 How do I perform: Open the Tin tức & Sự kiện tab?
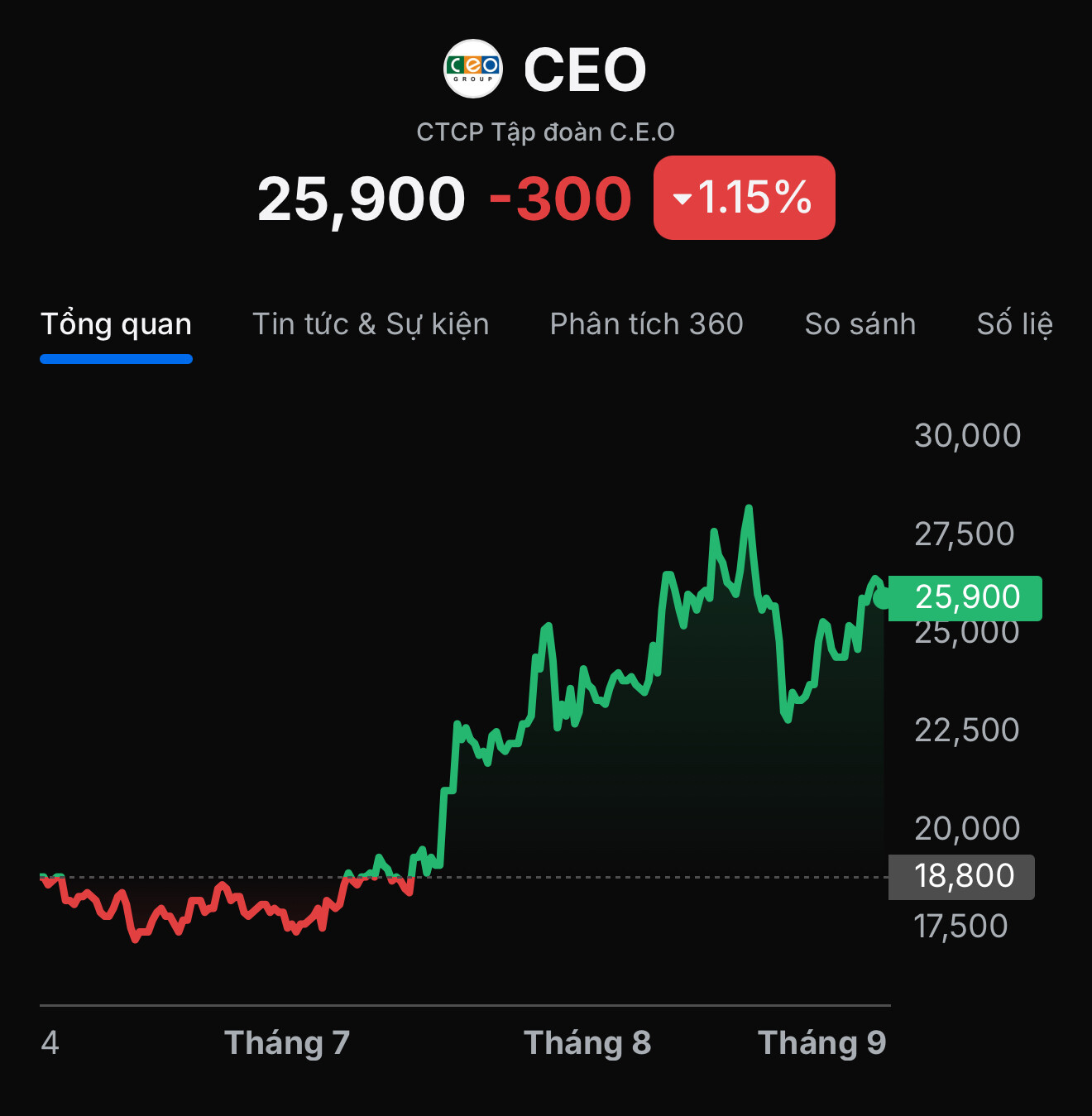coord(371,324)
